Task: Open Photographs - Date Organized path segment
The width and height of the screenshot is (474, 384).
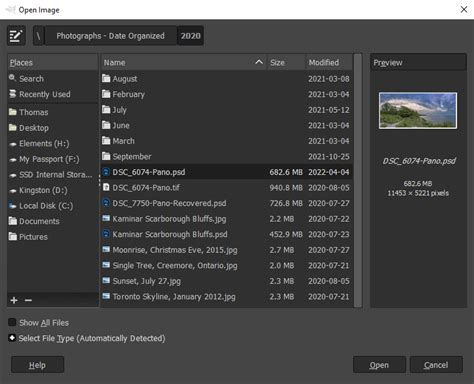Action: tap(110, 35)
